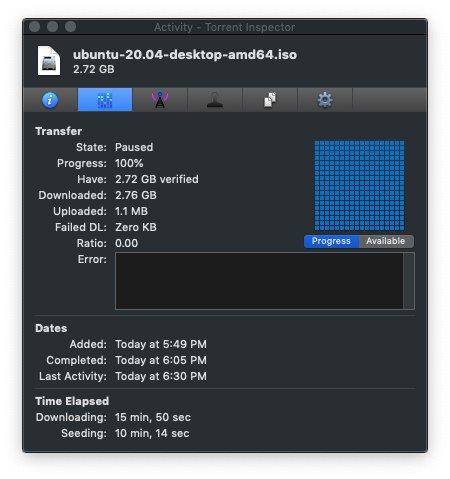
Task: Click the Time Elapsed section heading
Action: click(x=72, y=401)
